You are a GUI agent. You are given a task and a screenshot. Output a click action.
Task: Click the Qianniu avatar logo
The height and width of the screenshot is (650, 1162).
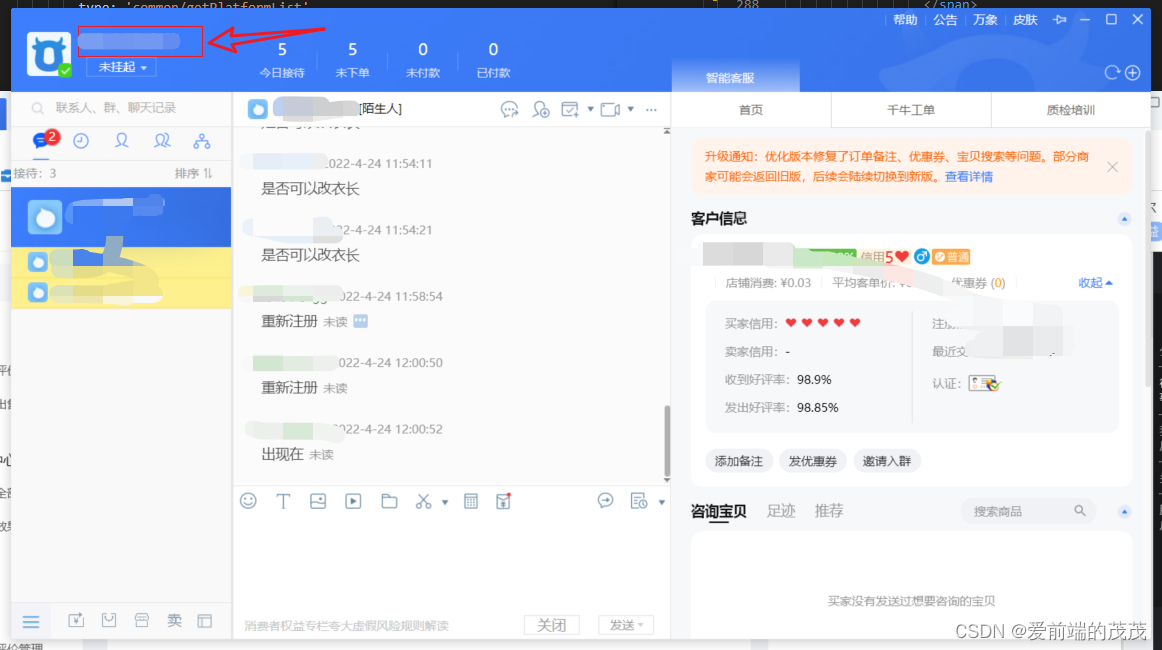click(x=49, y=53)
